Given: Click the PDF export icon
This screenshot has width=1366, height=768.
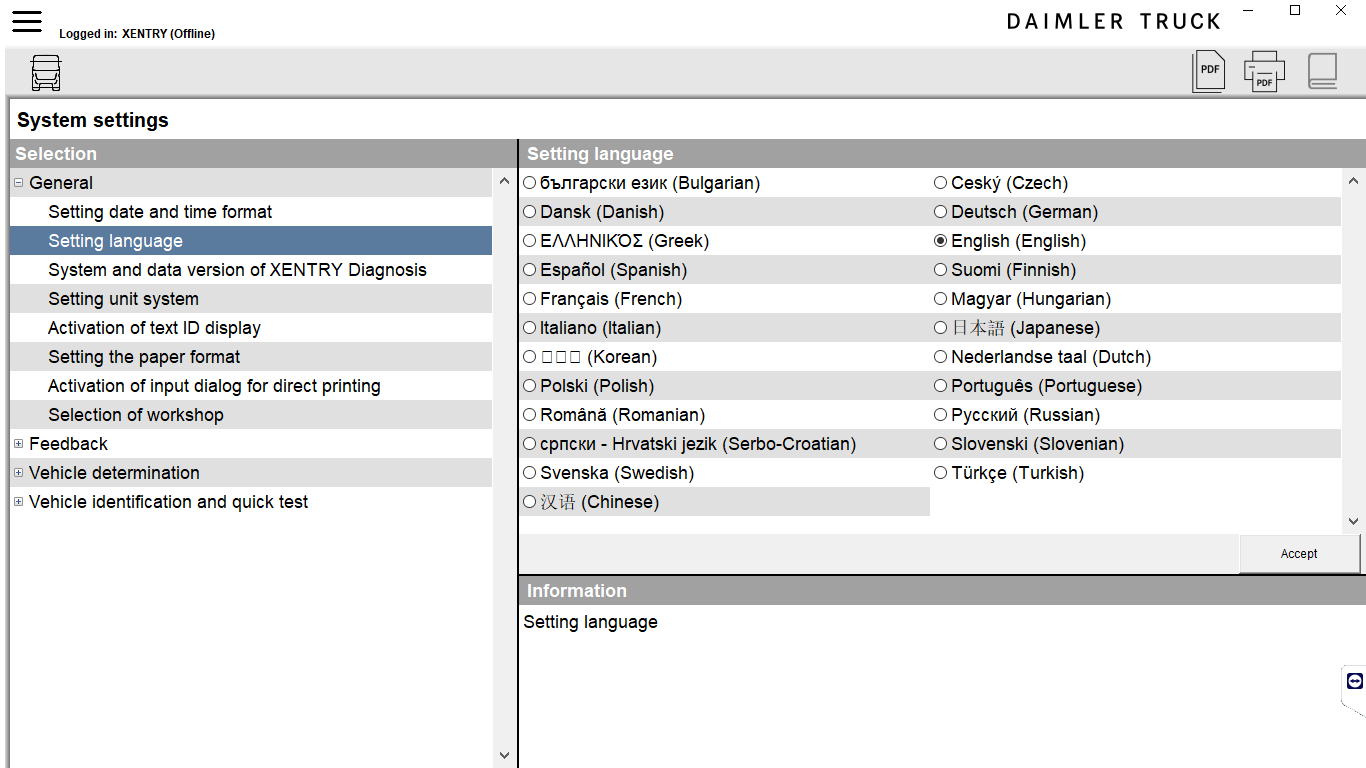Looking at the screenshot, I should click(1209, 72).
